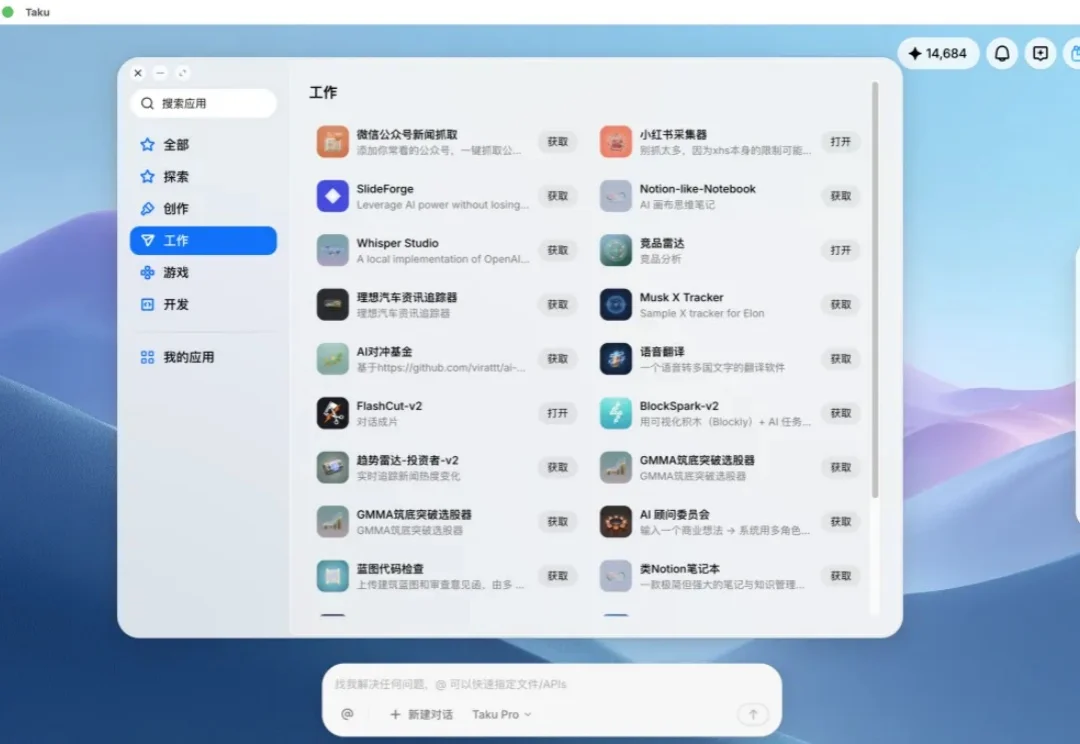
Task: Click the AI对冲基金 app icon
Action: click(x=332, y=359)
